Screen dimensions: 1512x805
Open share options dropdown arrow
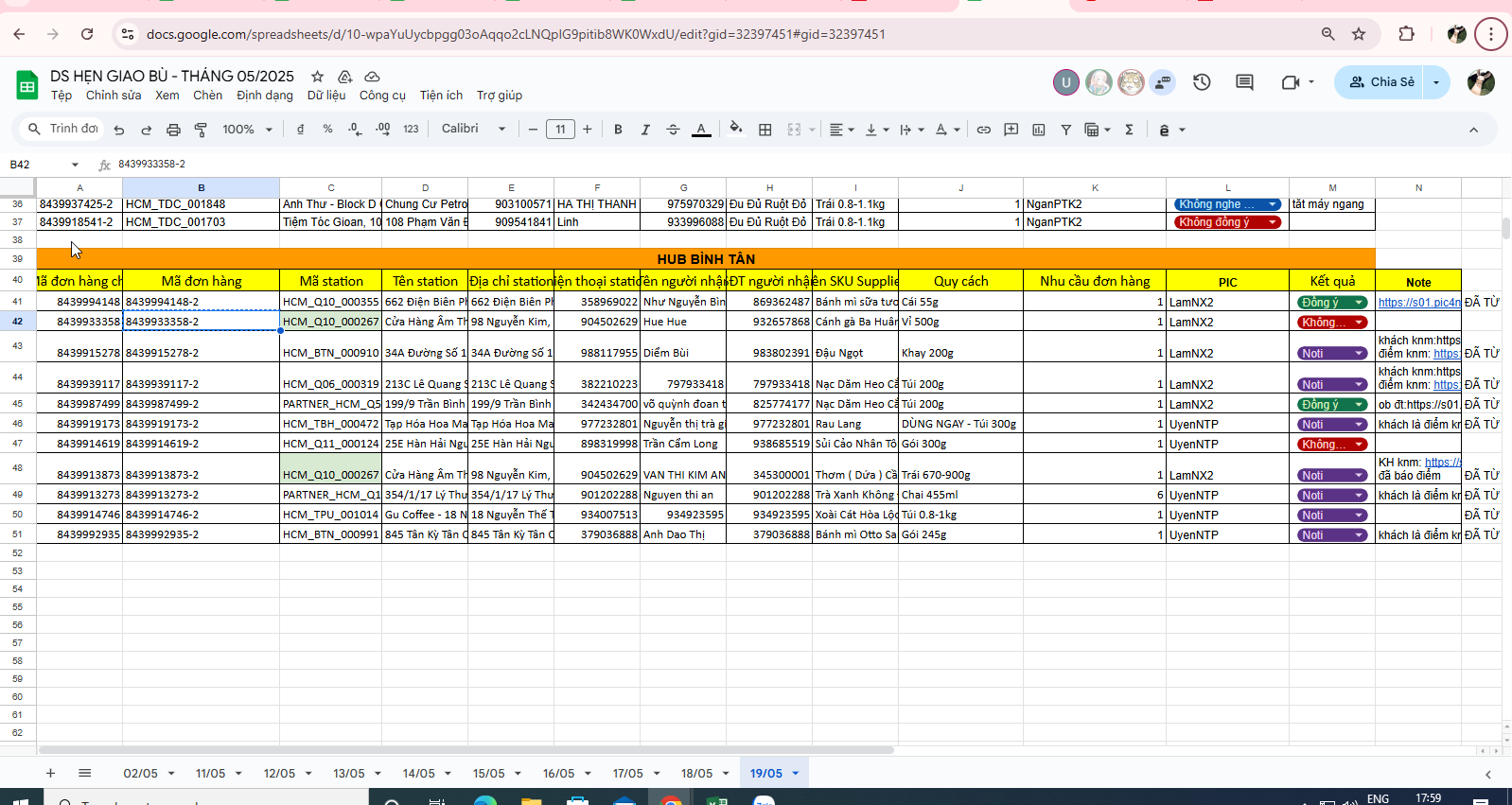pyautogui.click(x=1436, y=82)
